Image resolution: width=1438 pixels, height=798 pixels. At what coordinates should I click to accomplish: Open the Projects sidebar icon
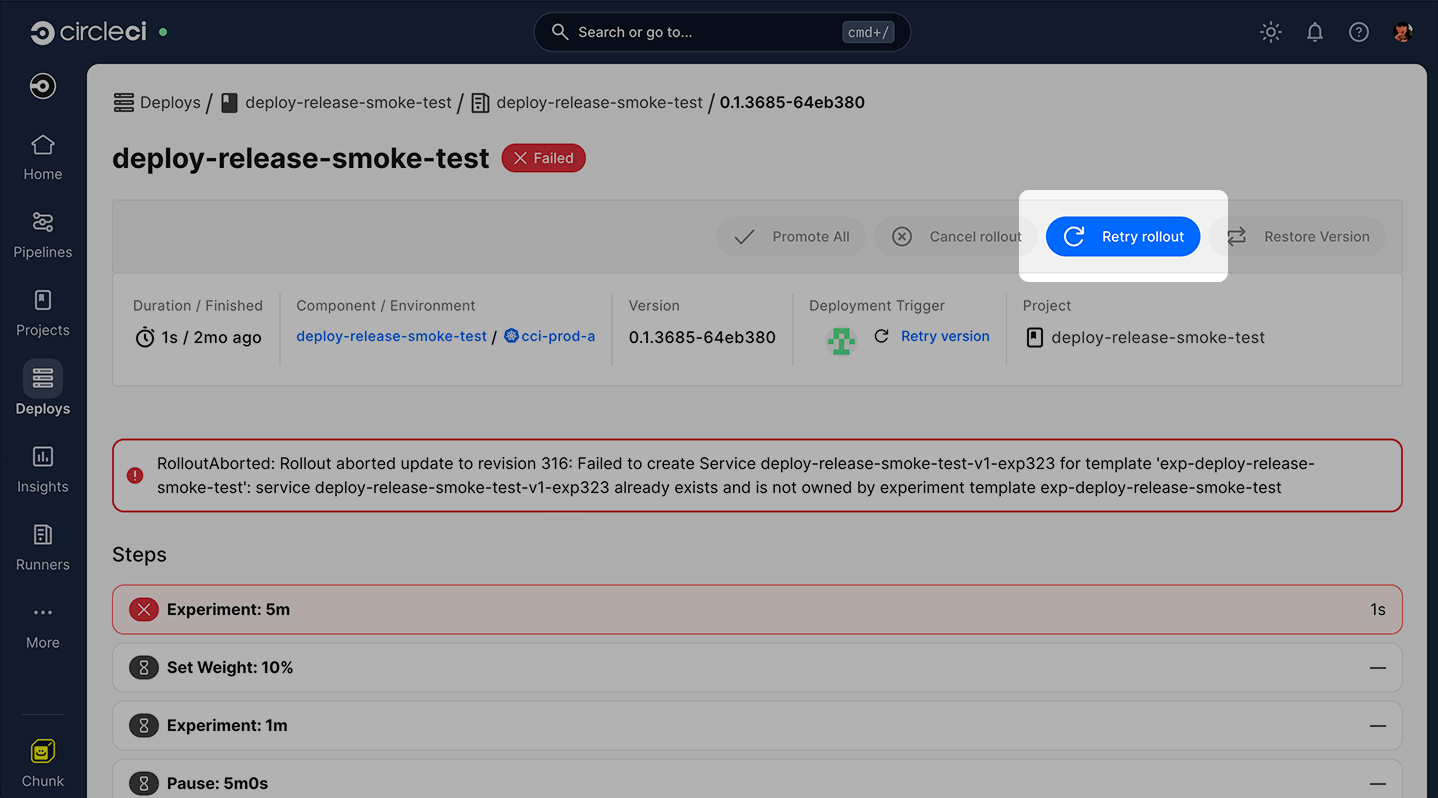click(42, 311)
